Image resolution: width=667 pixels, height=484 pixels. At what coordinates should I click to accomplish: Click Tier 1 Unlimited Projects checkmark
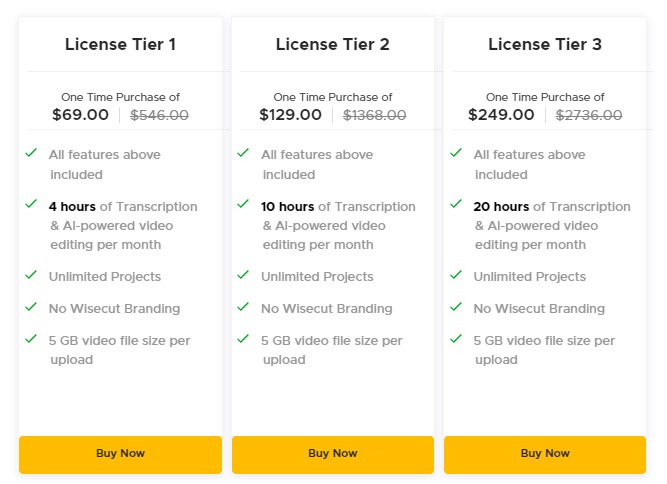tap(31, 274)
